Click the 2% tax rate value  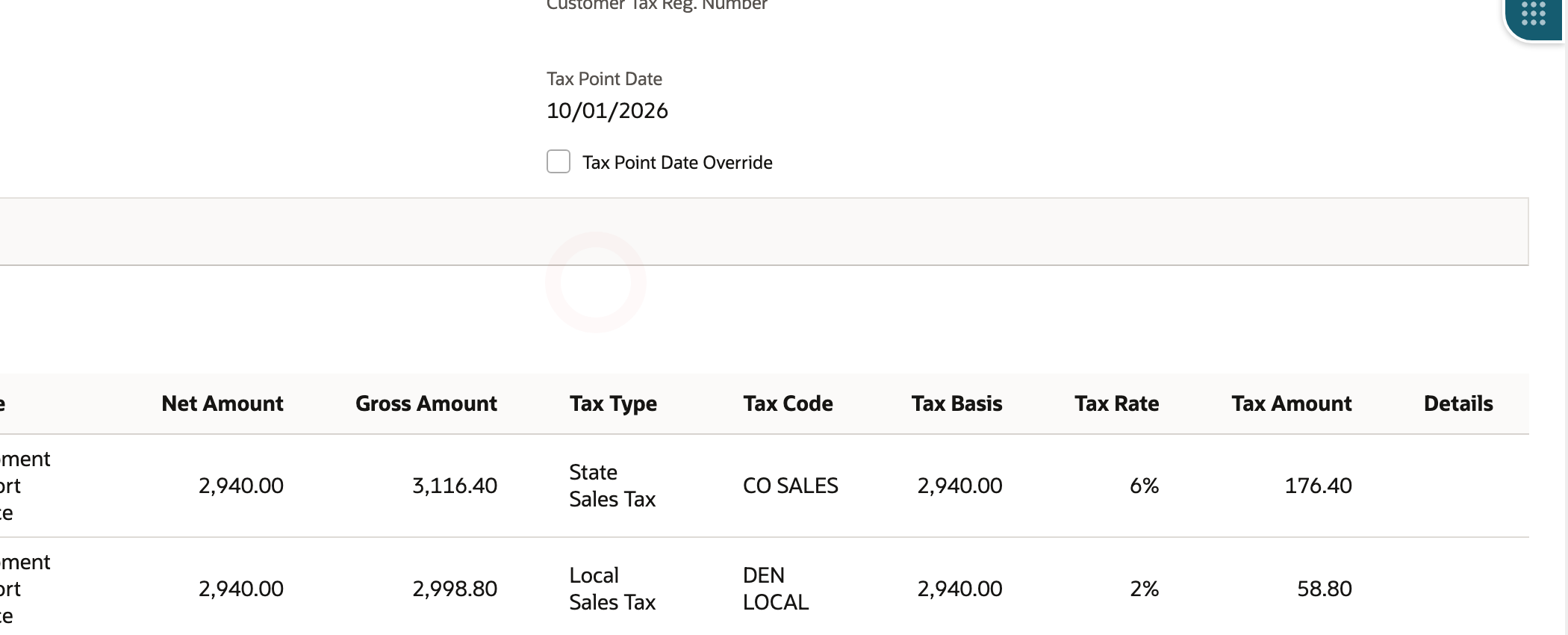pyautogui.click(x=1144, y=589)
